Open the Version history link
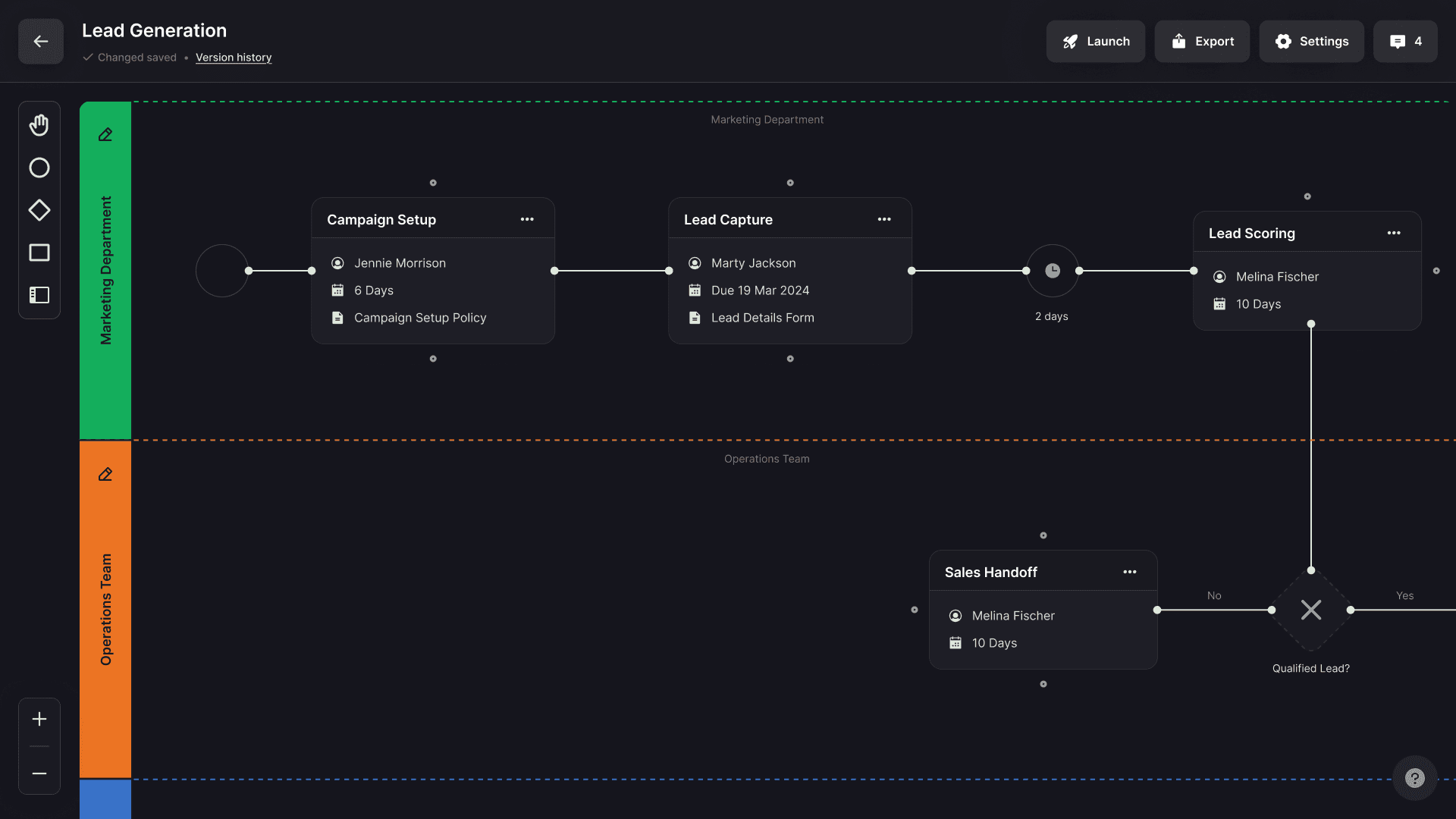The width and height of the screenshot is (1456, 819). pyautogui.click(x=234, y=58)
